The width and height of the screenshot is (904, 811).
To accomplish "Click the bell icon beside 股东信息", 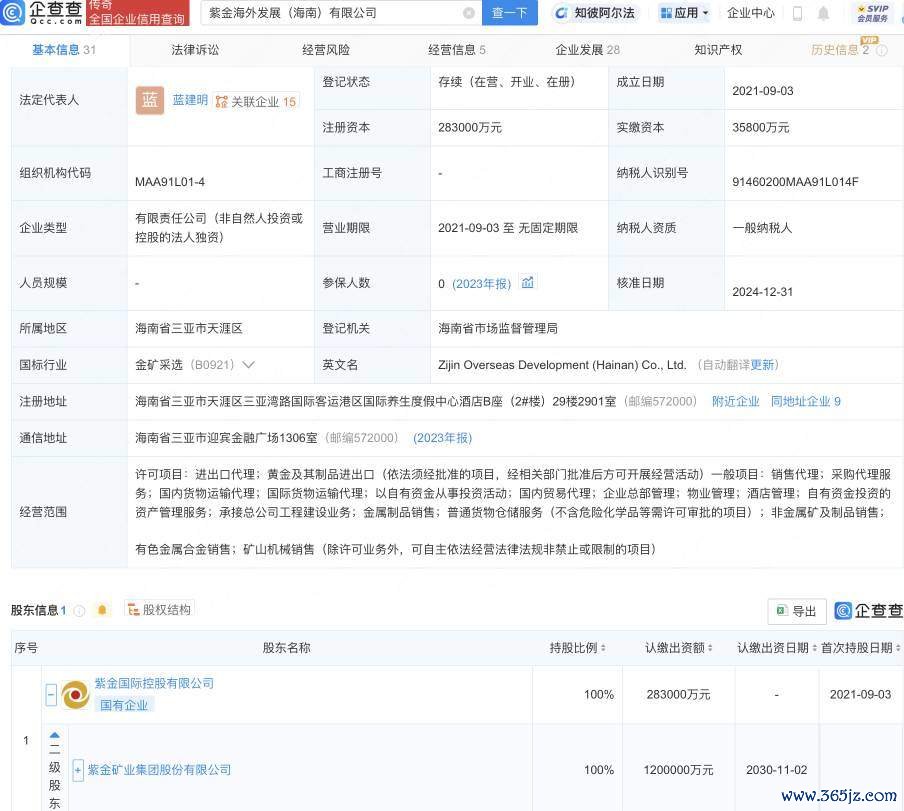I will pyautogui.click(x=102, y=610).
